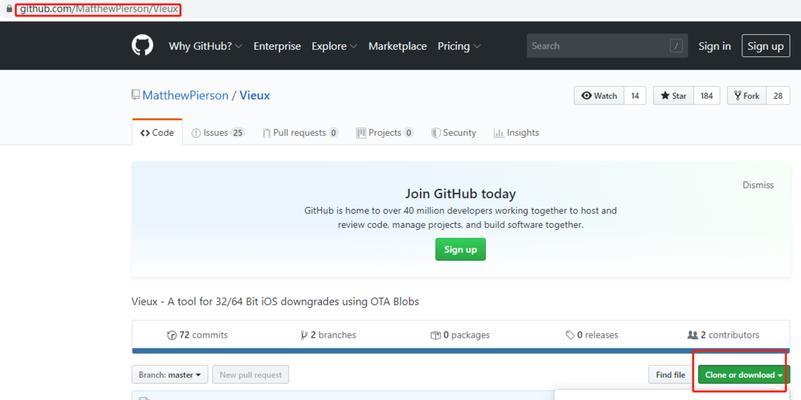The width and height of the screenshot is (801, 400).
Task: Open the Insights tab
Action: point(516,133)
